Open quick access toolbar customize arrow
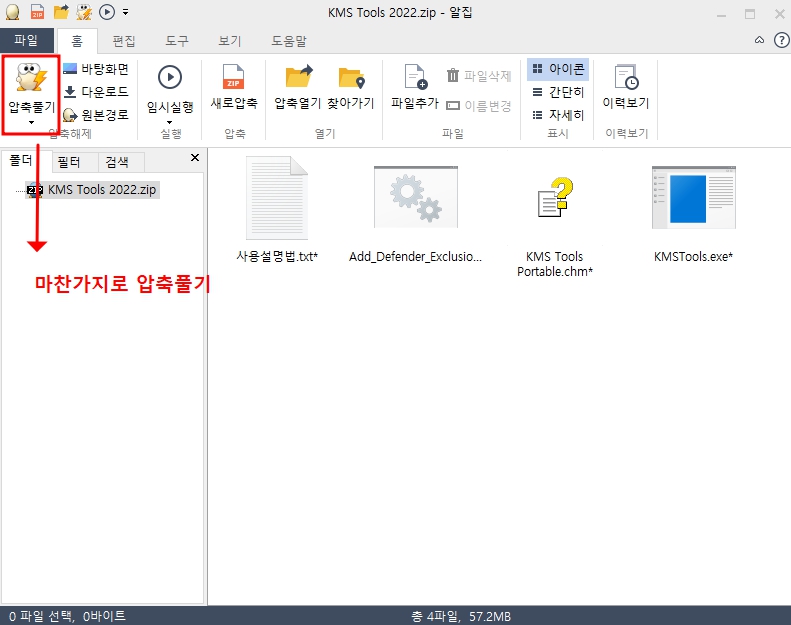791x625 pixels. point(126,12)
